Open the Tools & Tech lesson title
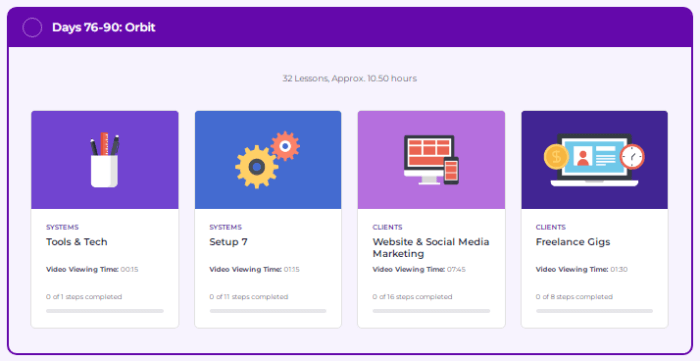Viewport: 700px width, 361px height. point(77,242)
